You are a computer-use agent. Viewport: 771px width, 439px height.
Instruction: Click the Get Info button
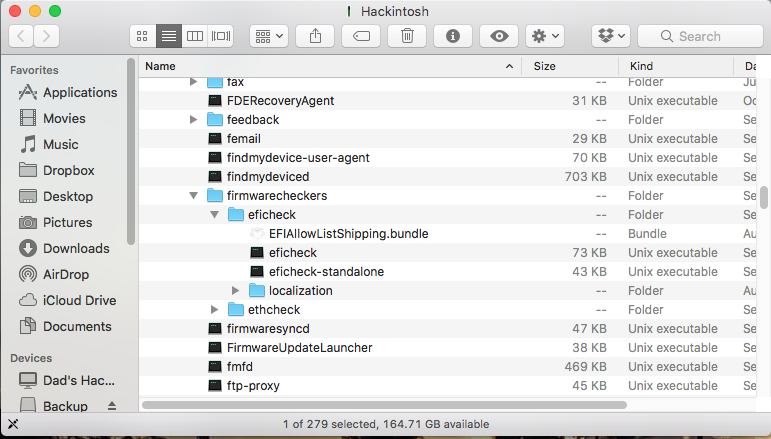pos(453,36)
